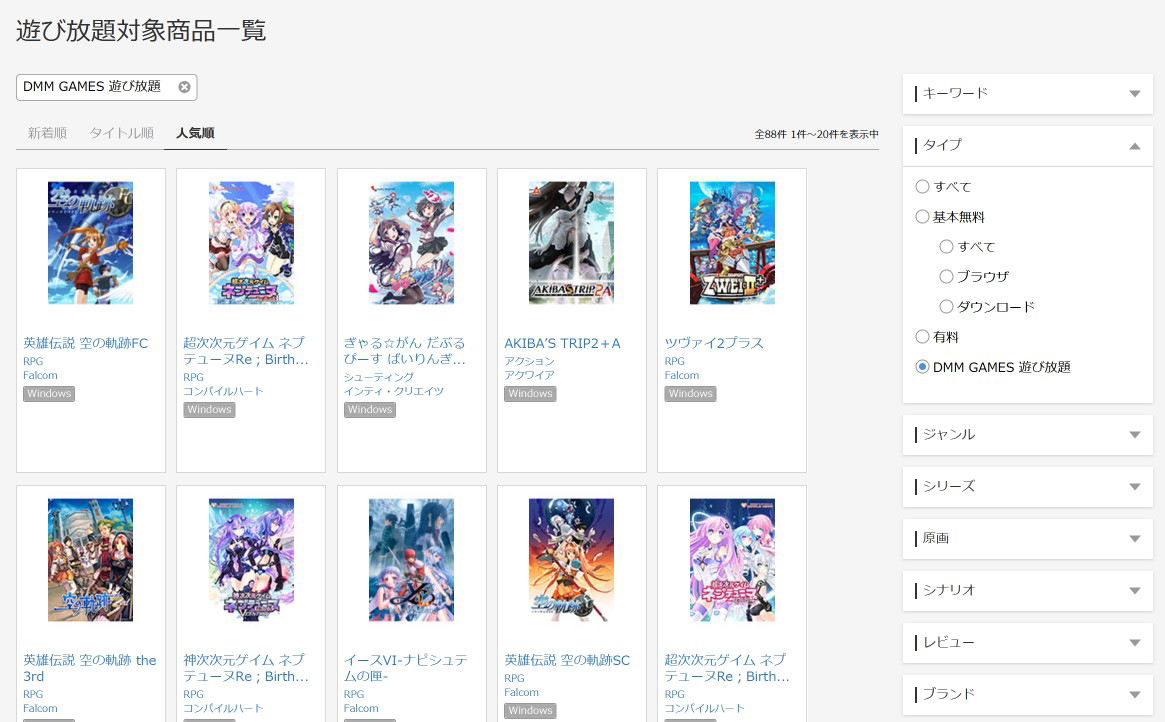Sort by タイトル順
Image resolution: width=1165 pixels, height=722 pixels.
121,133
